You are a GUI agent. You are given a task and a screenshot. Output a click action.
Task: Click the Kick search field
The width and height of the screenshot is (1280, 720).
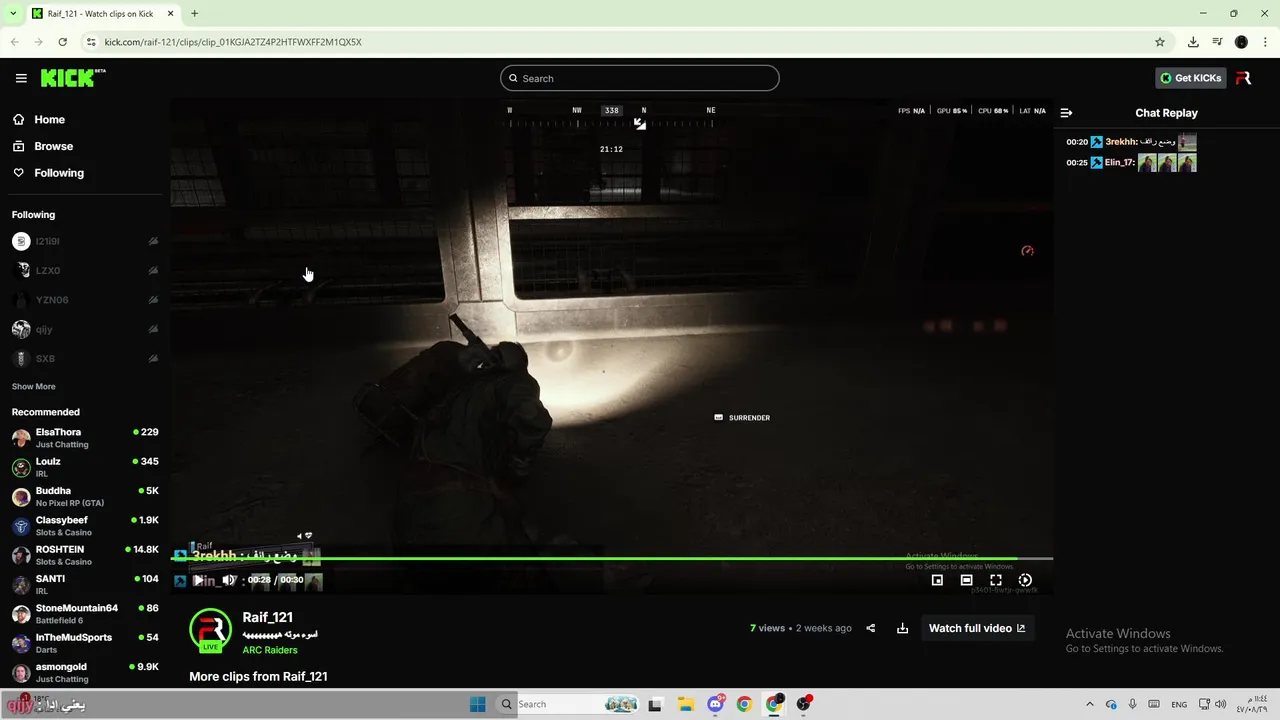click(x=640, y=78)
